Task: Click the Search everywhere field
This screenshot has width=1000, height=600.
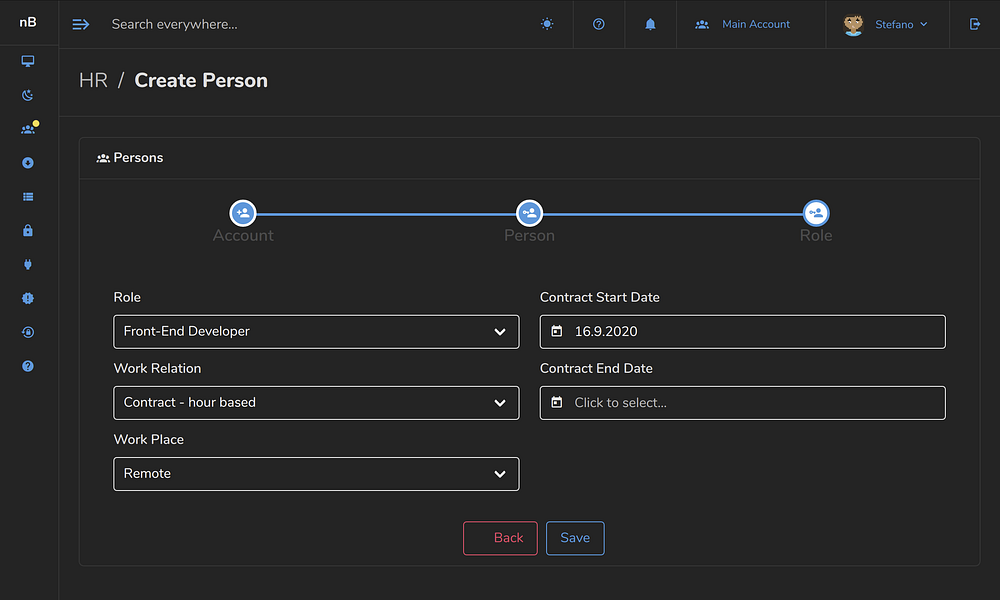Action: pos(300,24)
